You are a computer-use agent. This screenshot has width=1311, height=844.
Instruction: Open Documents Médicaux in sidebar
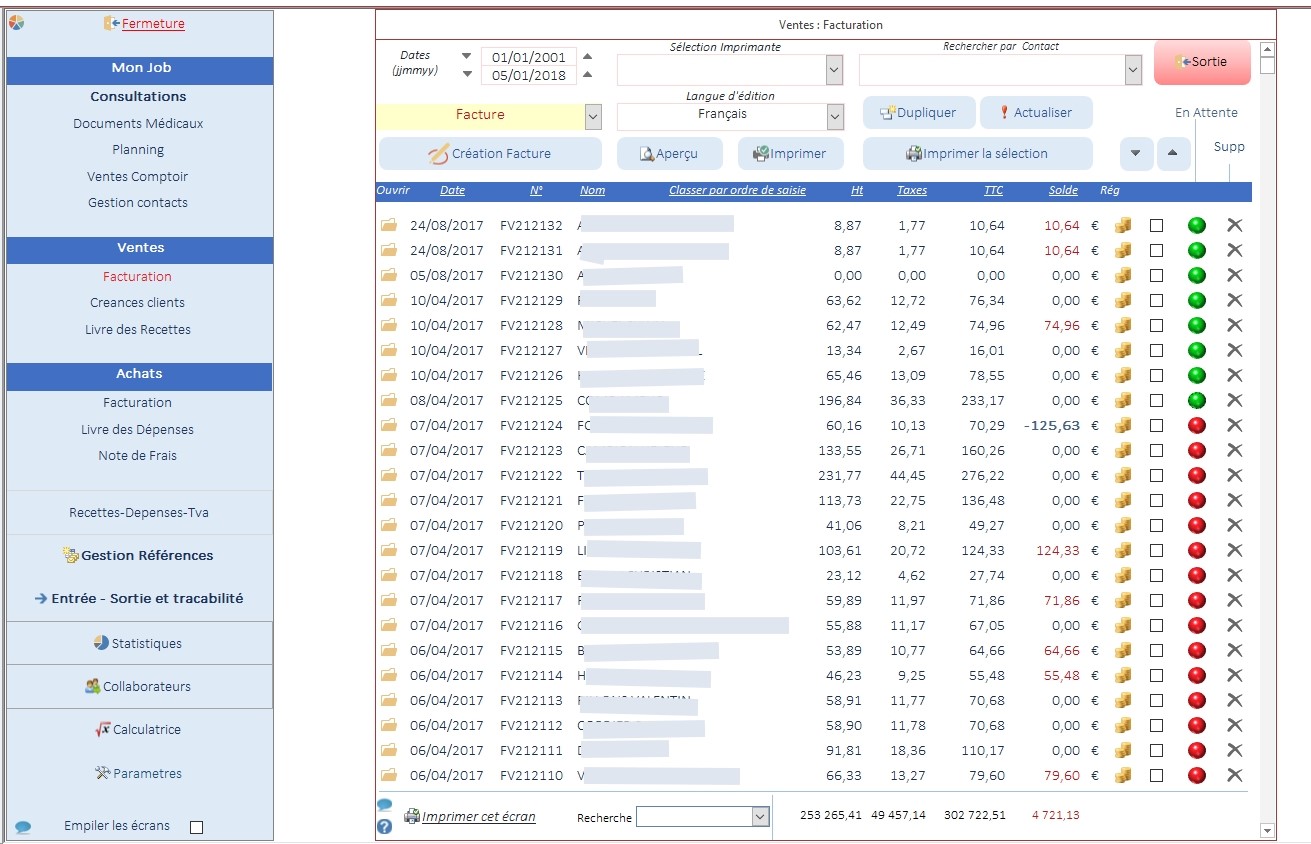point(138,123)
